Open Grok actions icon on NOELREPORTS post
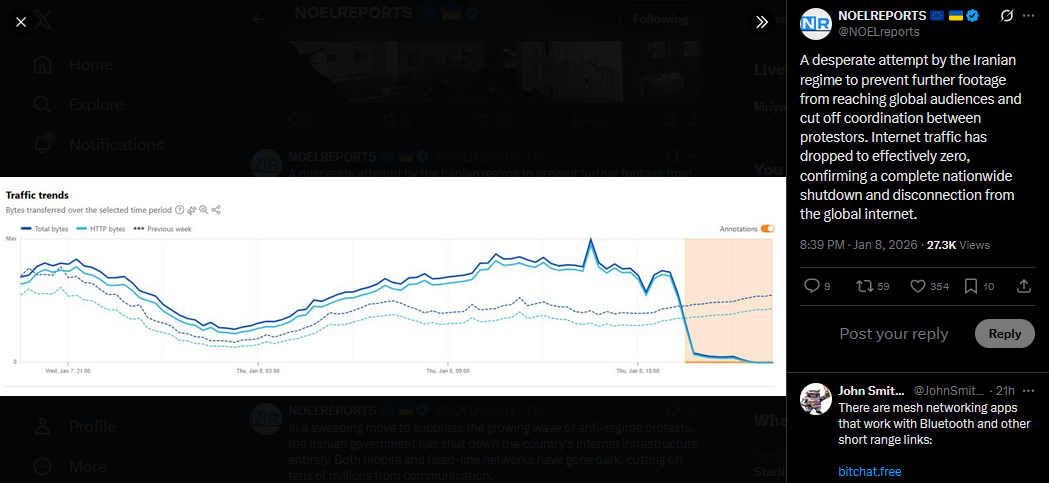 click(x=1006, y=16)
